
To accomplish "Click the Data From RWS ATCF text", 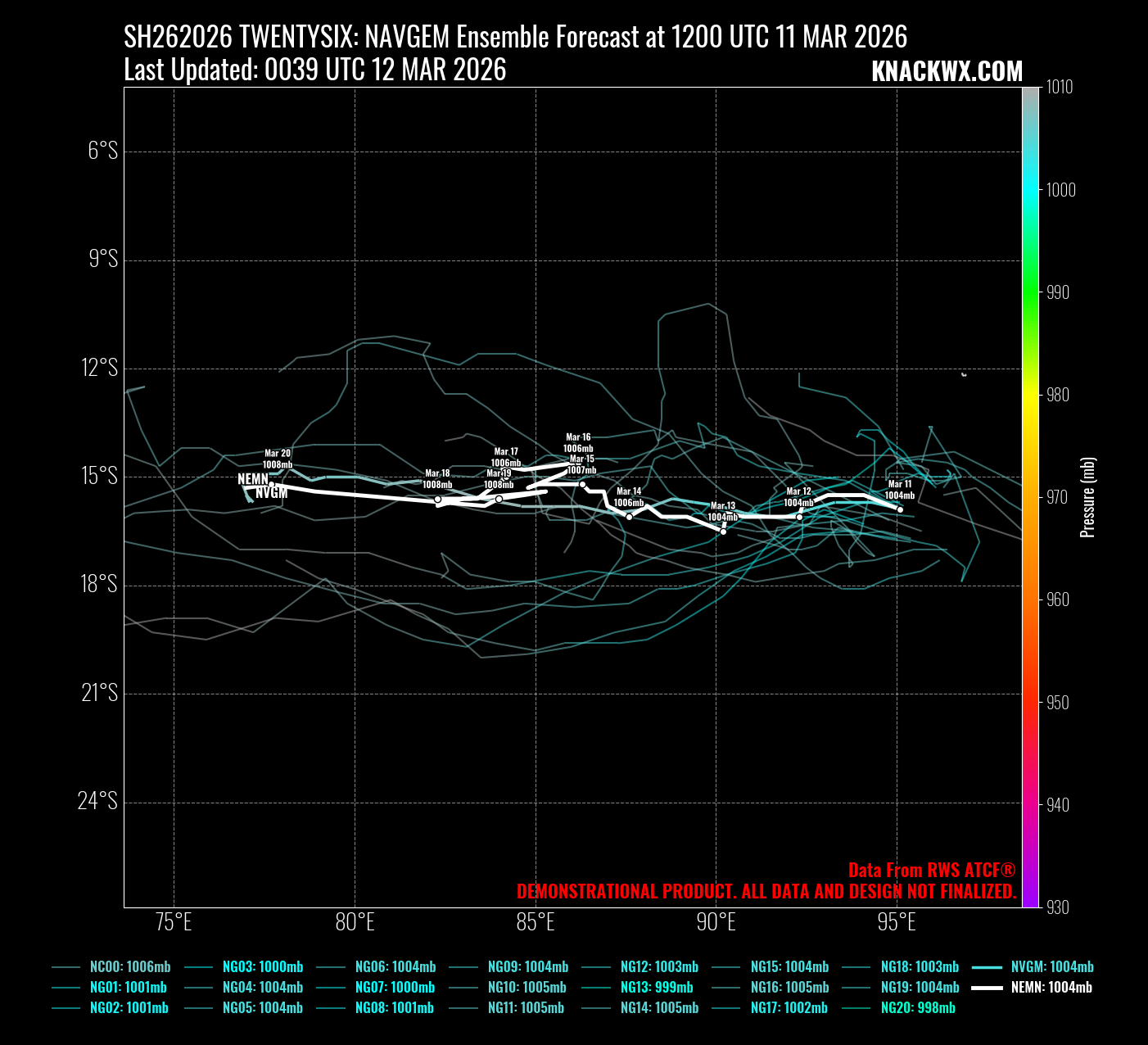I will coord(932,870).
